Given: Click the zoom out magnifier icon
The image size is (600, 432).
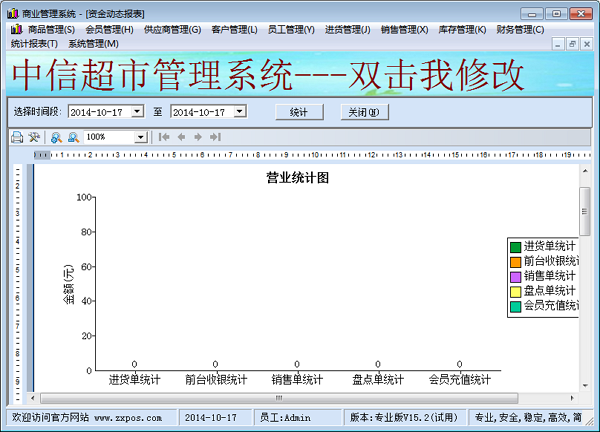Looking at the screenshot, I should (73, 137).
